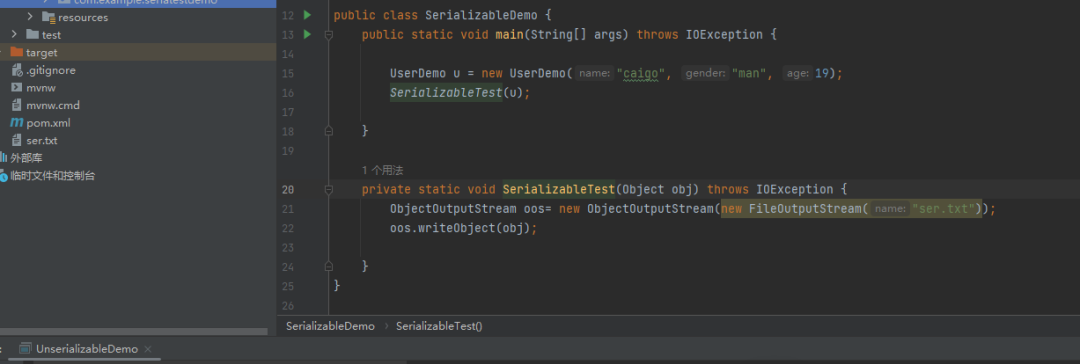
Task: Click the class name SerializableDemo on line 12
Action: tap(481, 15)
